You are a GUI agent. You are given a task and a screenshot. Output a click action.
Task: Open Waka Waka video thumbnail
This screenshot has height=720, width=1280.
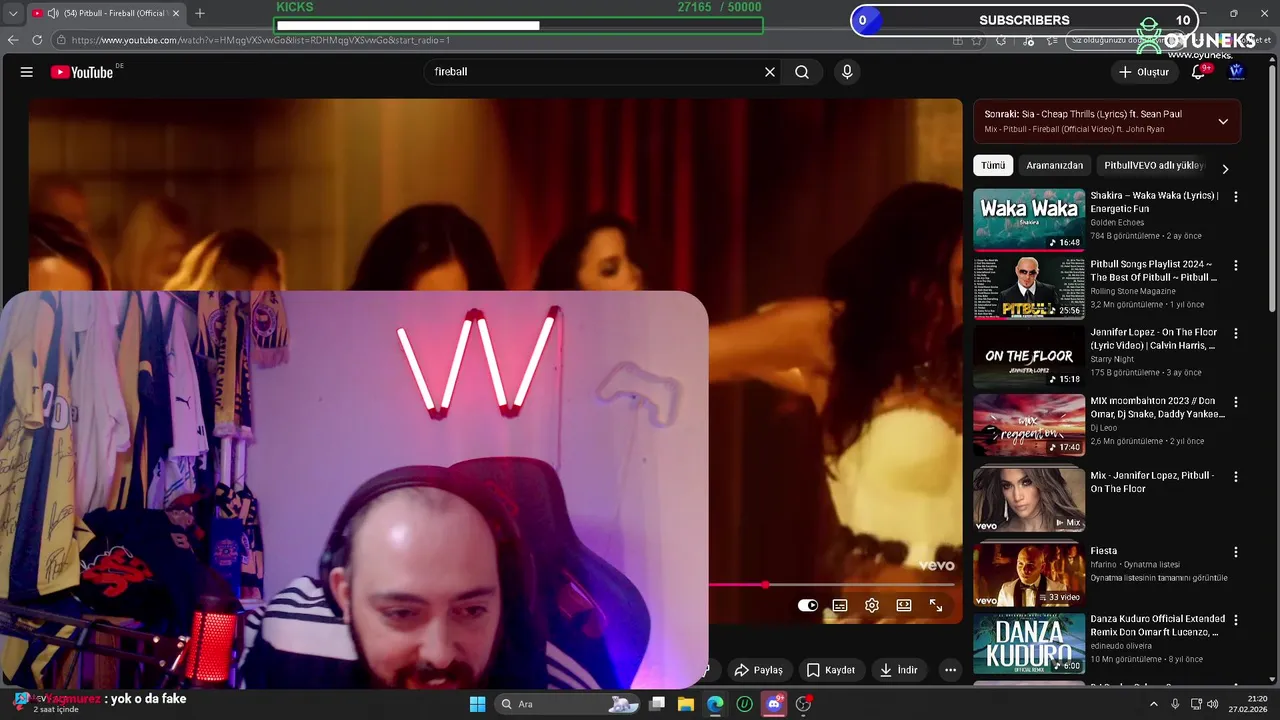(1029, 220)
